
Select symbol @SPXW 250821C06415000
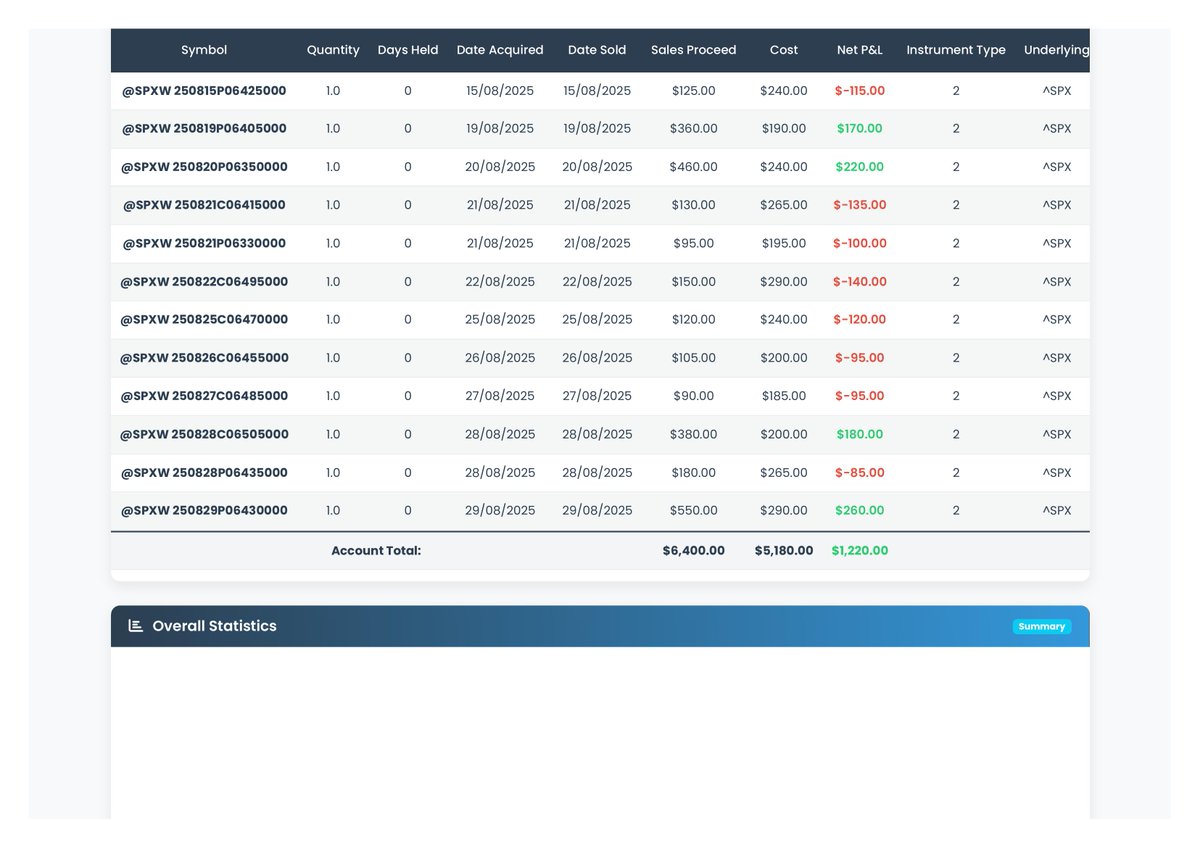click(204, 205)
